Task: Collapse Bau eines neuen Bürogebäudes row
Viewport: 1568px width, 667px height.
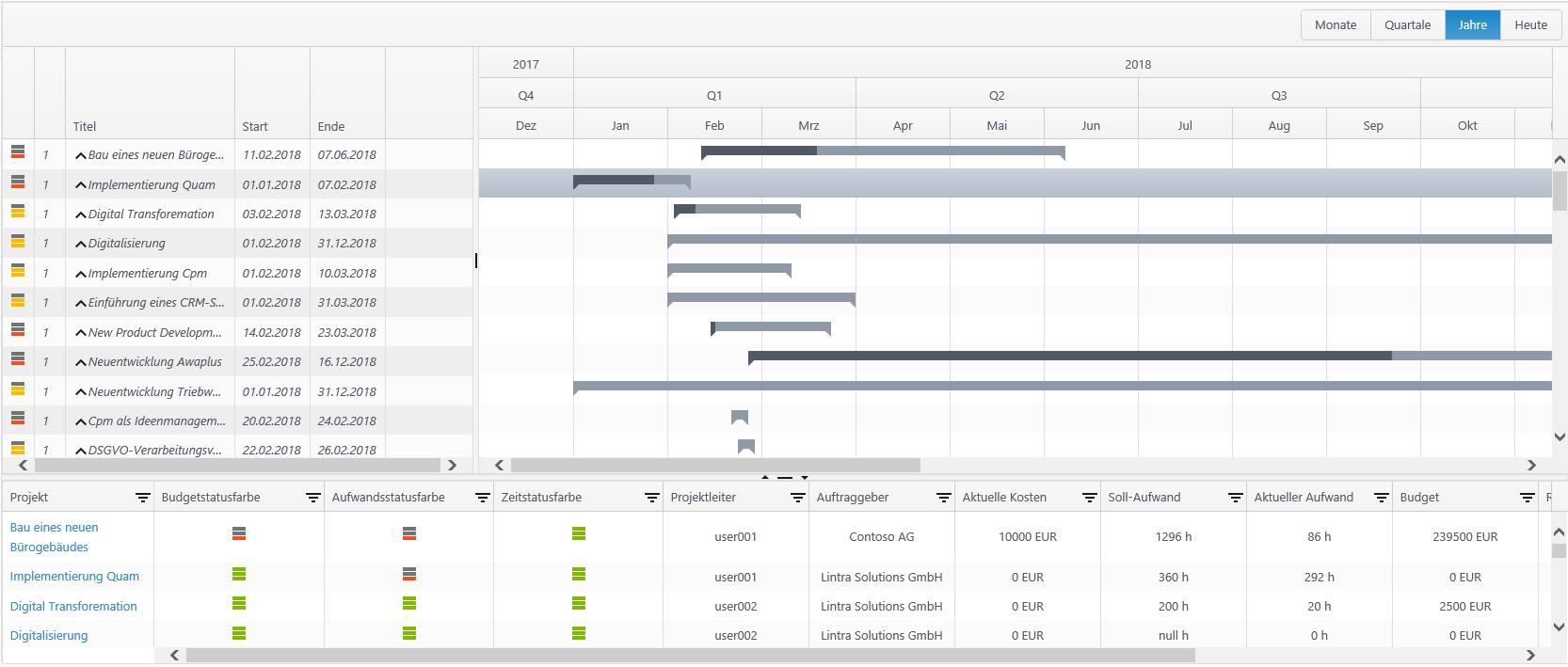Action: (x=81, y=156)
